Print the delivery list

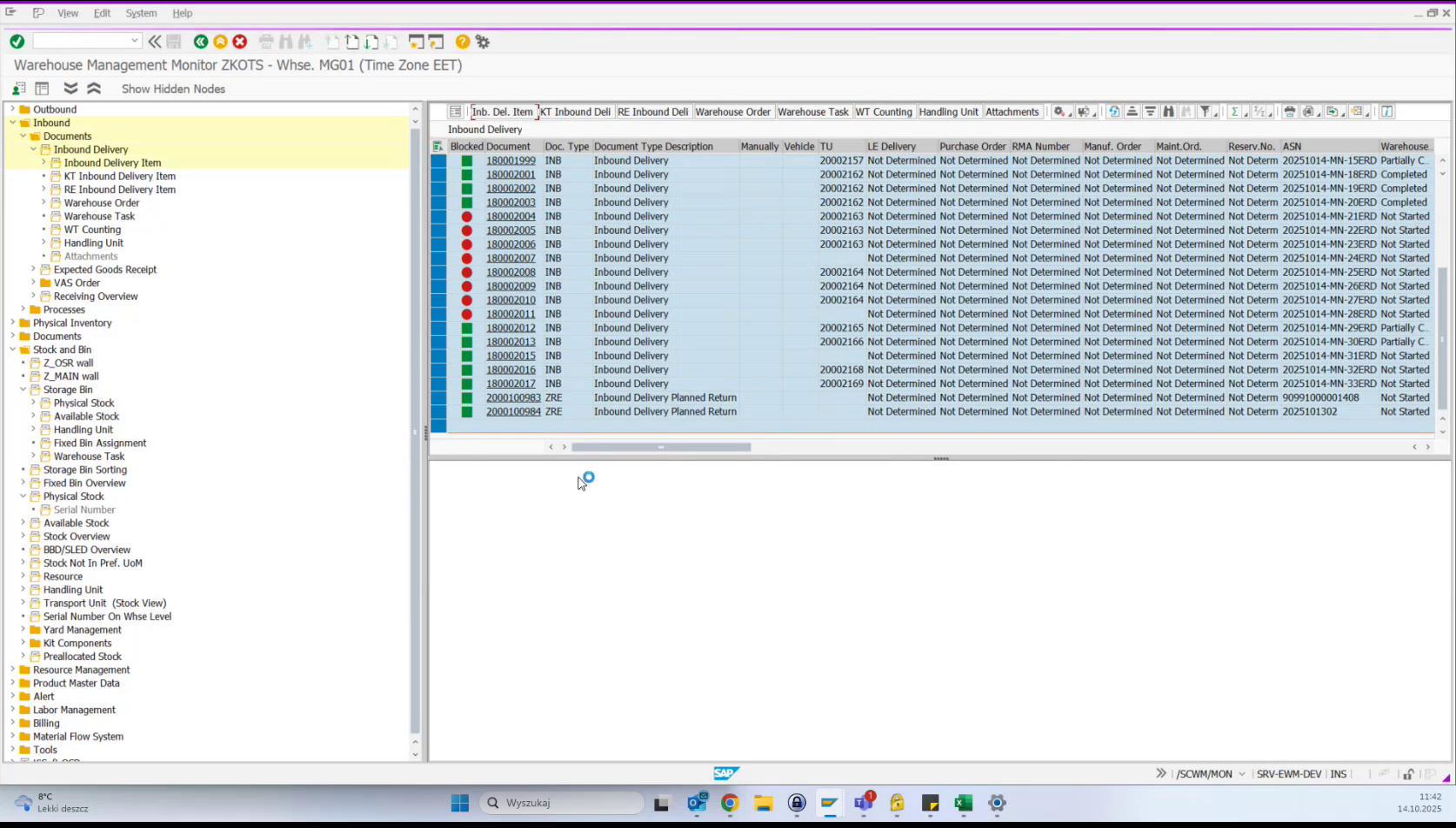[1289, 111]
